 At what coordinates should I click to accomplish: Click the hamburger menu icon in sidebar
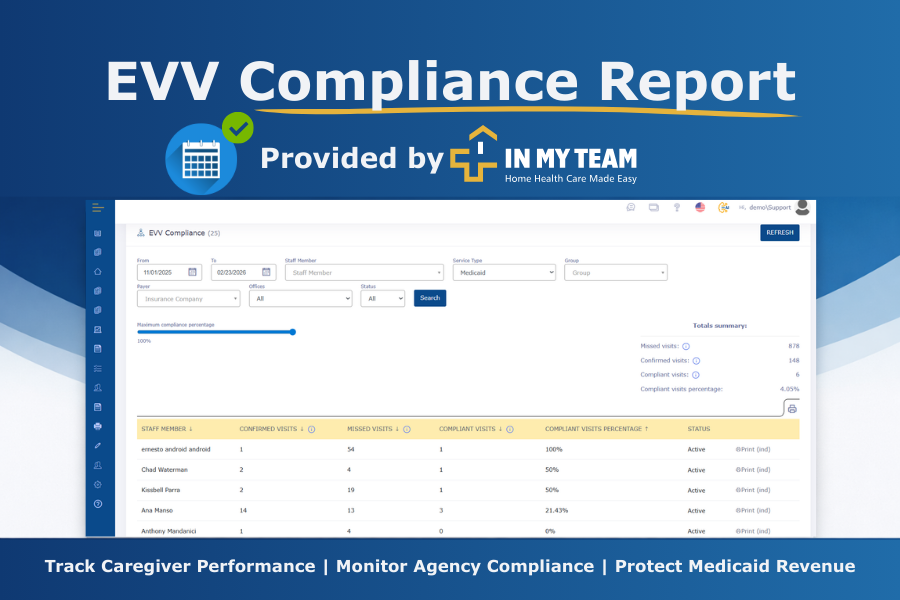[97, 208]
